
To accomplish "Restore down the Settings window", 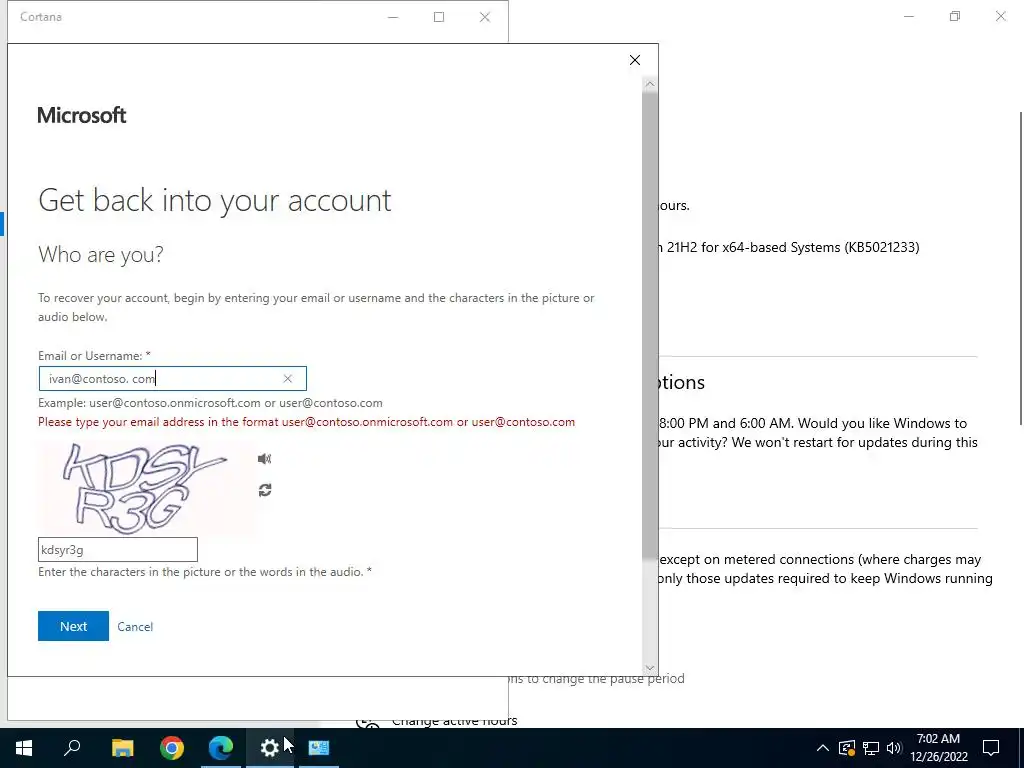I will (x=955, y=16).
